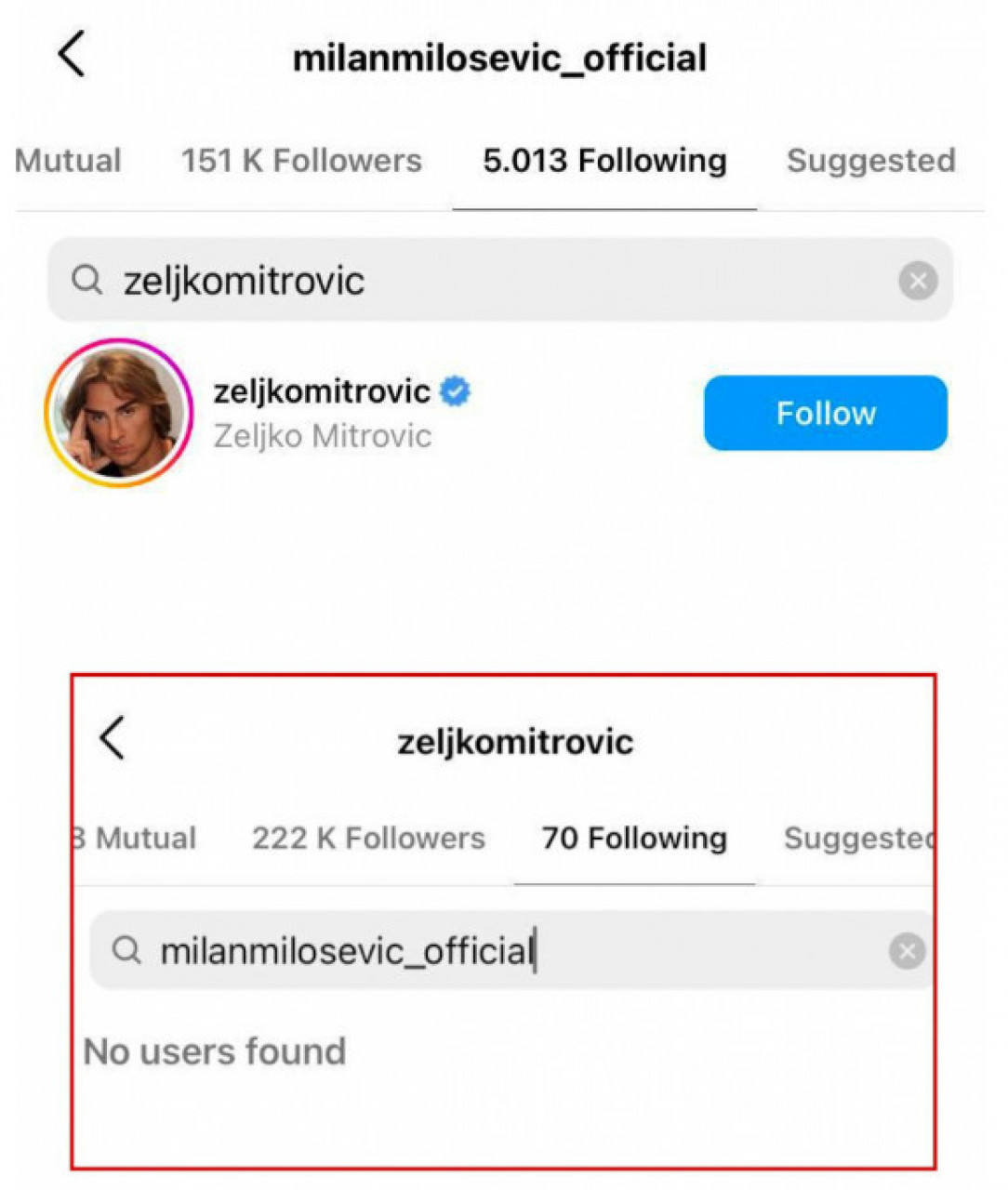Go back from milanmilosevic_official following list

pyautogui.click(x=72, y=54)
